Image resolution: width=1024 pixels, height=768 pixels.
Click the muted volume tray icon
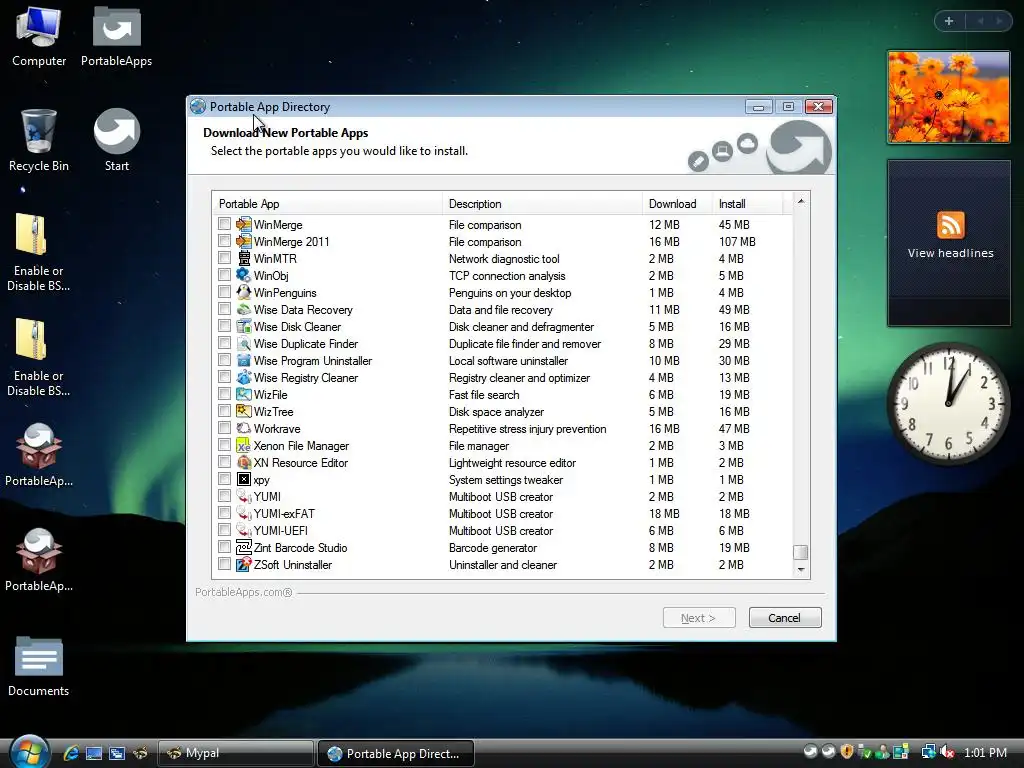947,753
